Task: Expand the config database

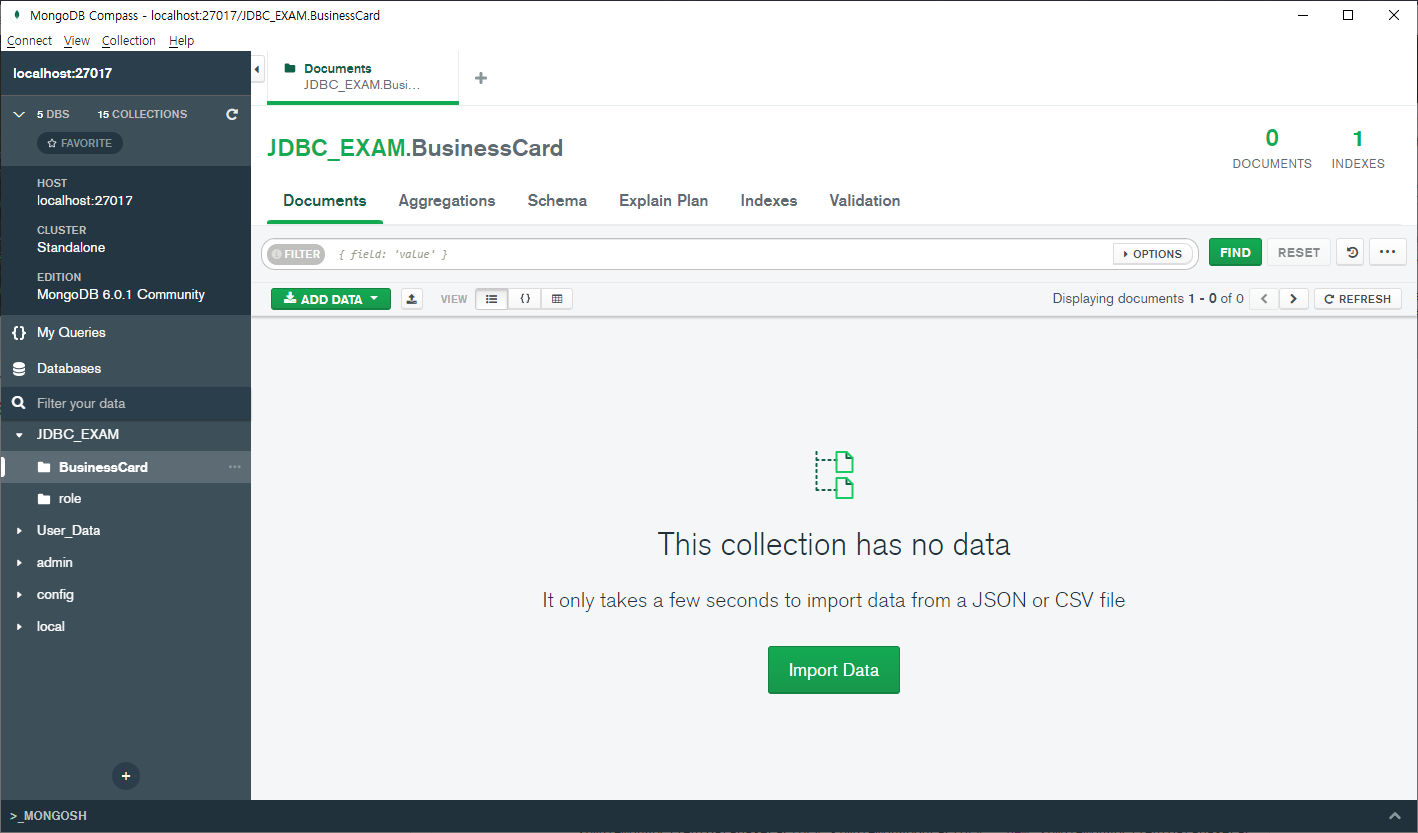Action: 19,595
